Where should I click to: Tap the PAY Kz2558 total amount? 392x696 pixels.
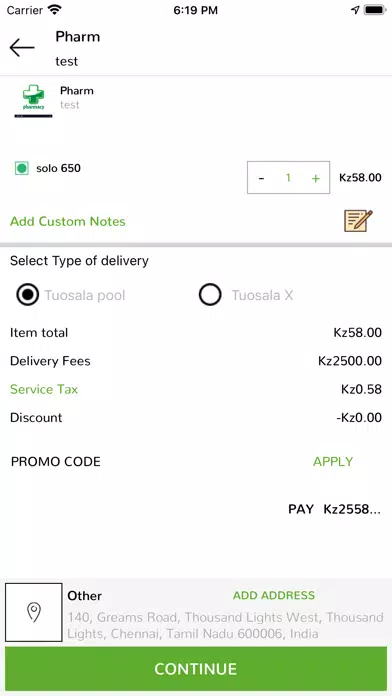point(334,509)
